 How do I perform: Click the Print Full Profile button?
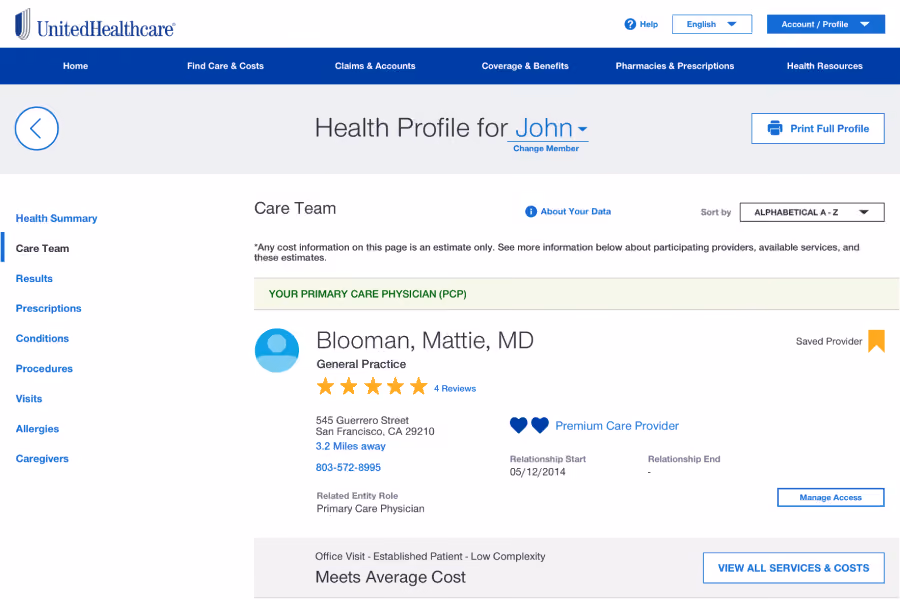pyautogui.click(x=817, y=128)
